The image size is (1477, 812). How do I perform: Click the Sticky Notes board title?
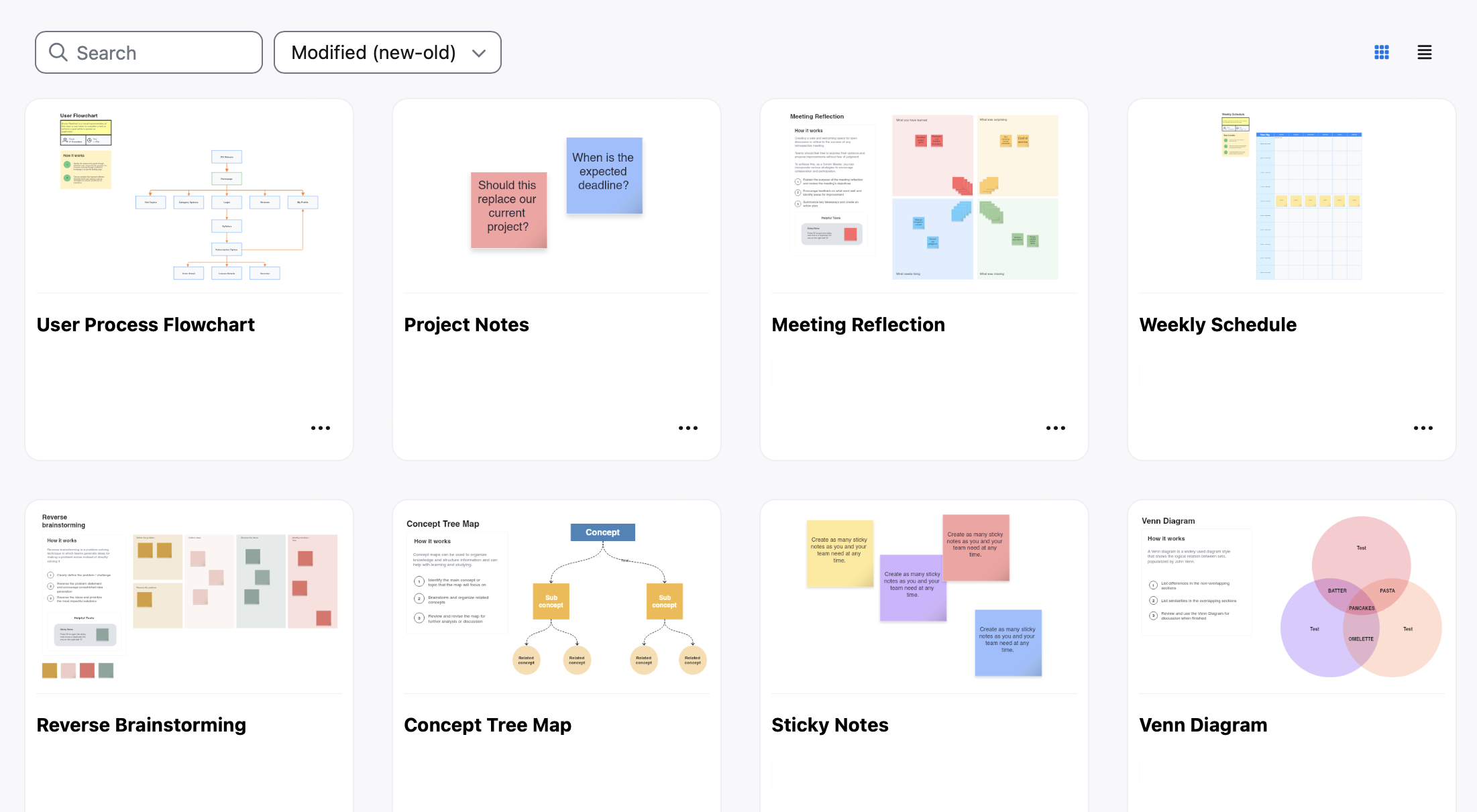(x=830, y=725)
